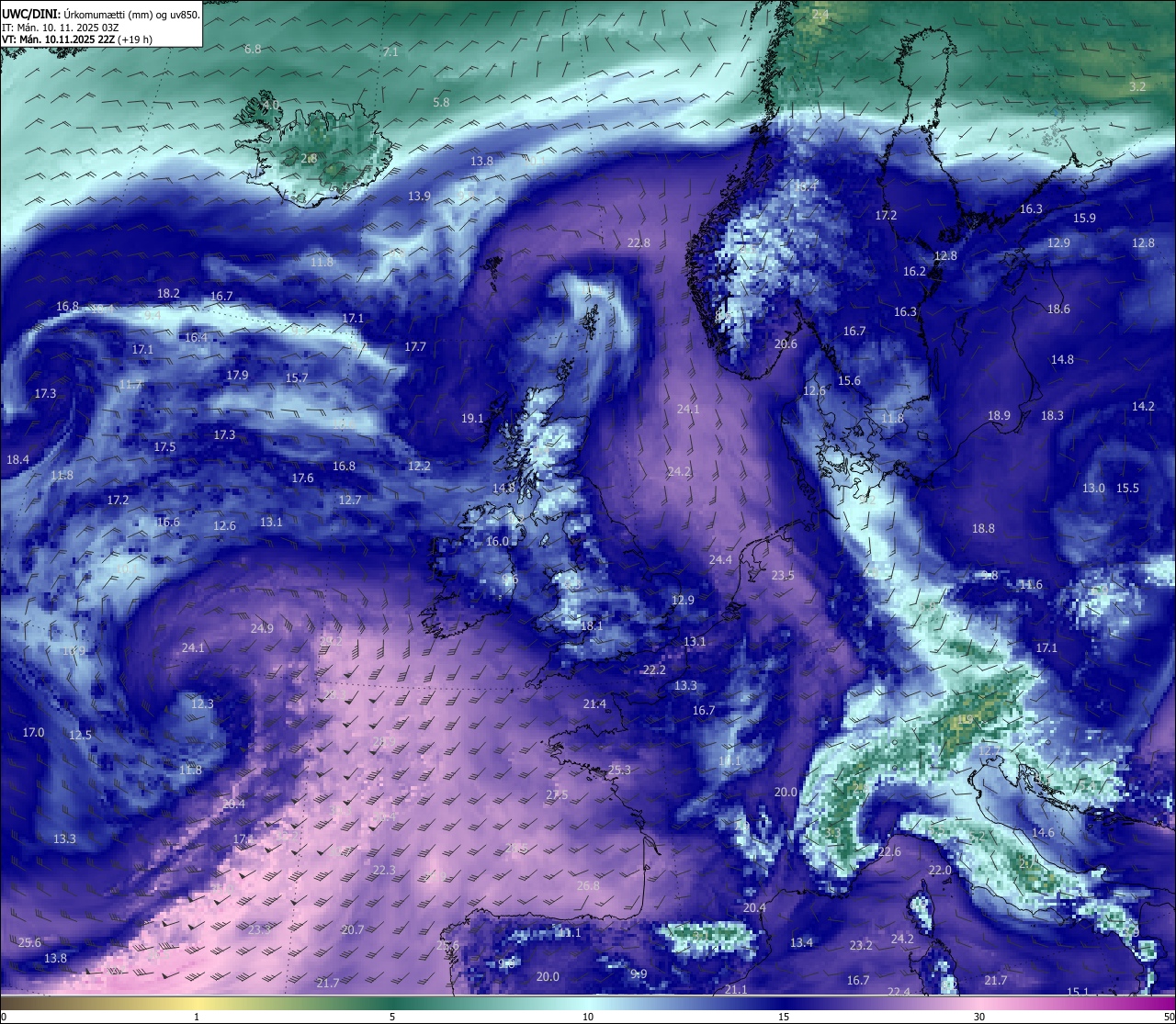Click the map value 22.2 near the Channel
Screen dimensions: 1176x1024
[654, 670]
